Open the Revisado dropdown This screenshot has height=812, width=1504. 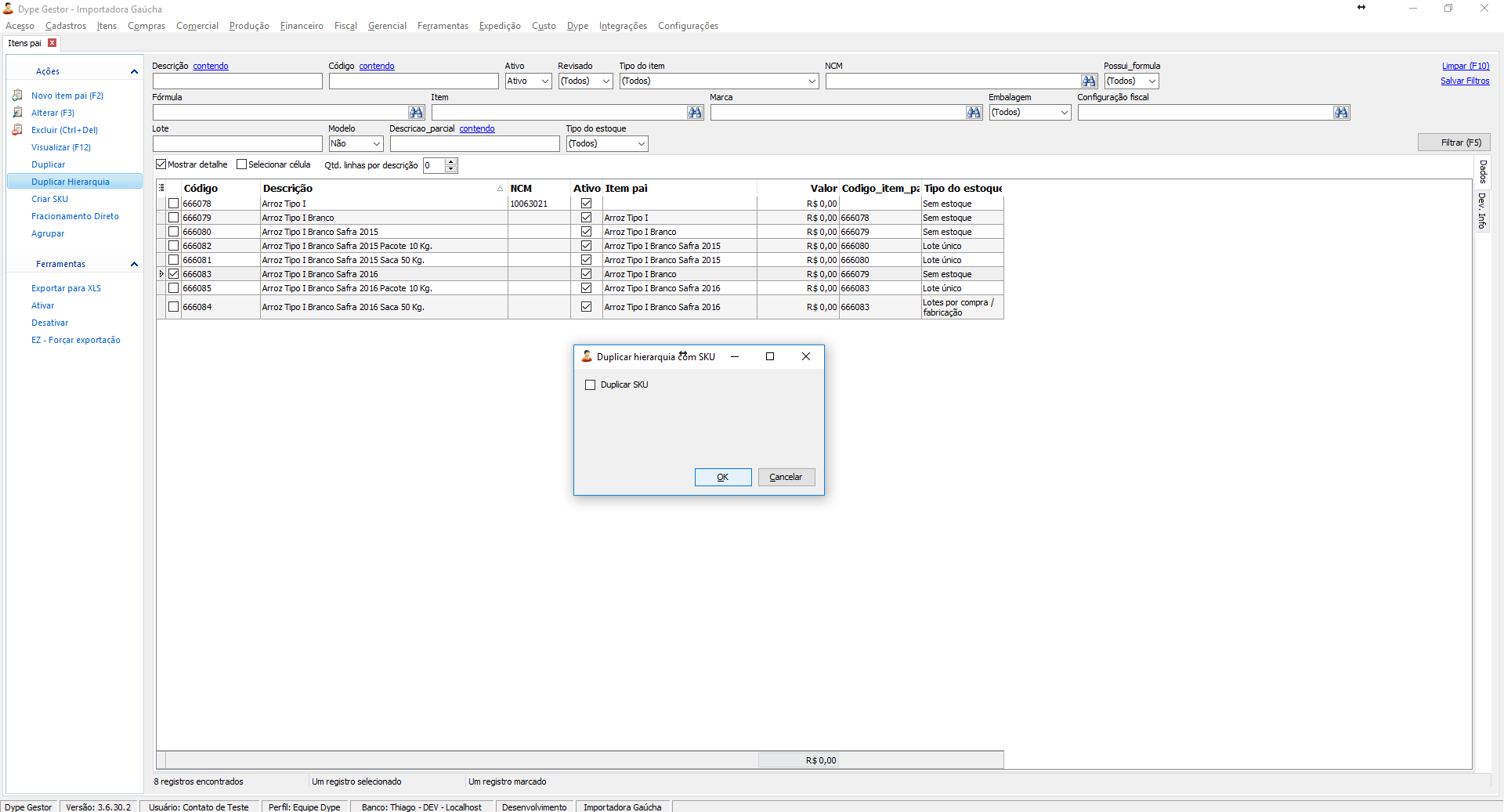[606, 81]
